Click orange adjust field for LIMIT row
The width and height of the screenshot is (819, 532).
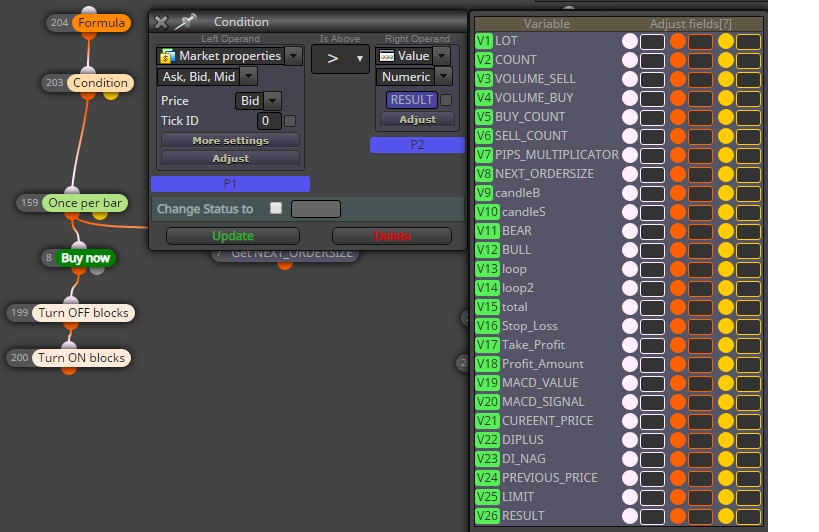700,498
